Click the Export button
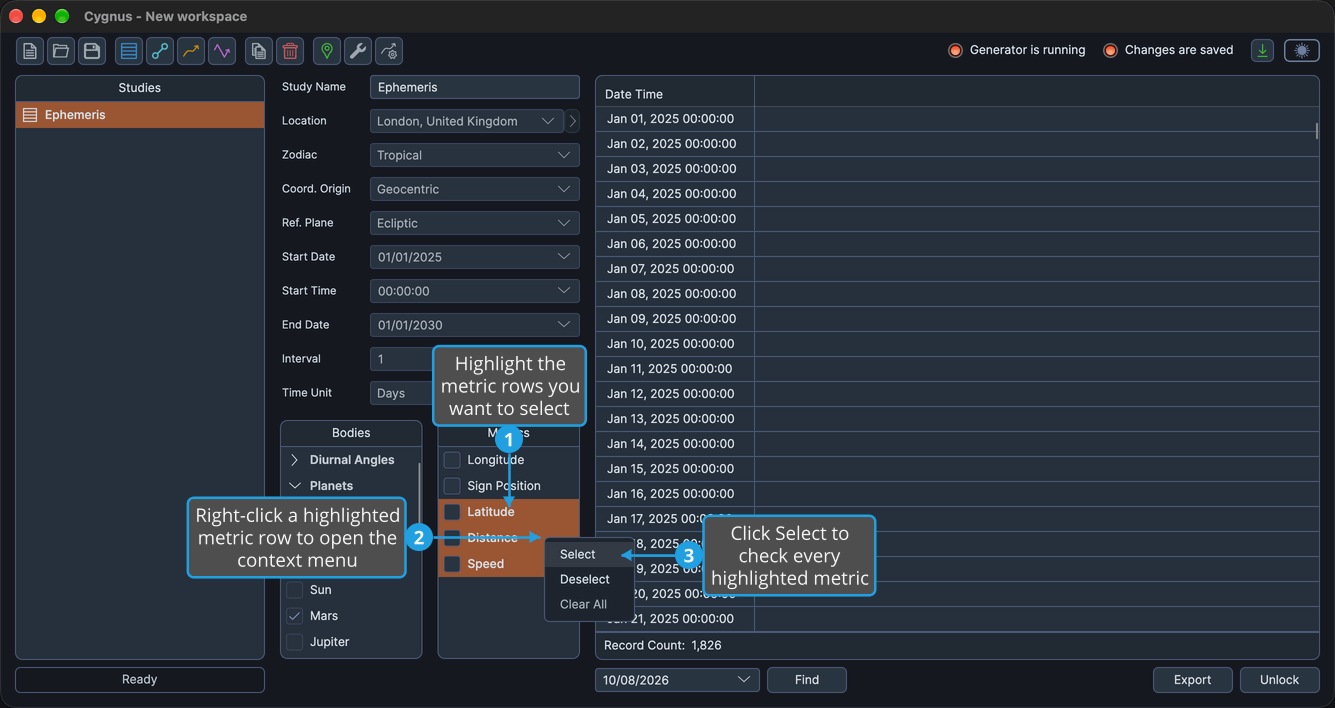This screenshot has width=1335, height=708. point(1192,680)
